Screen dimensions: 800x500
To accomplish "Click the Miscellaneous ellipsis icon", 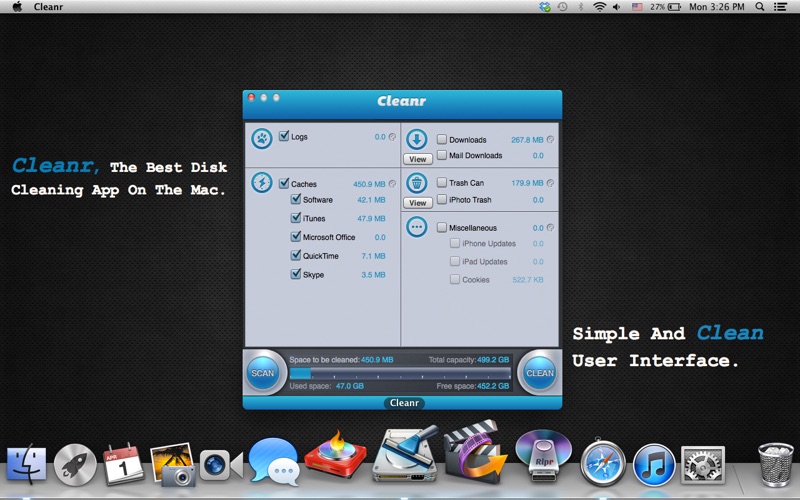I will [417, 227].
